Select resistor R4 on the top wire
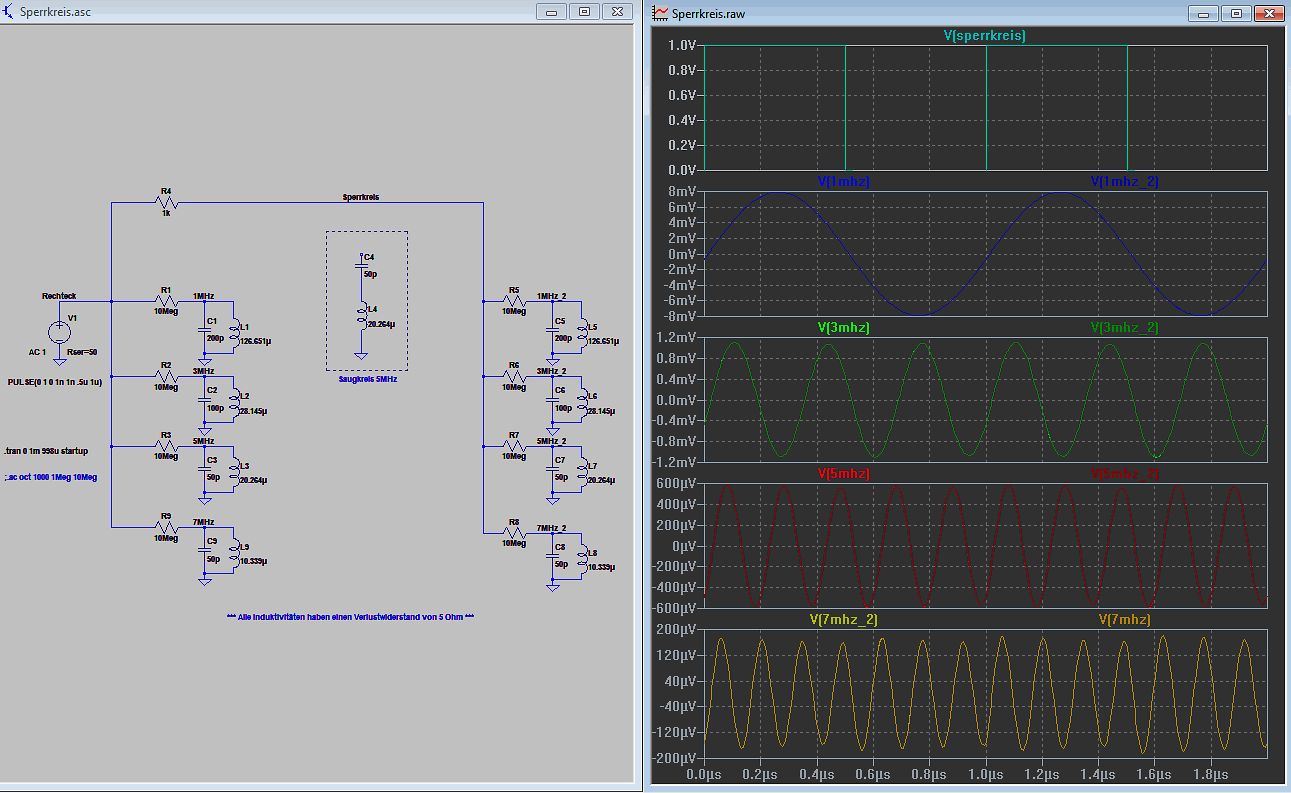This screenshot has height=793, width=1291. click(166, 202)
